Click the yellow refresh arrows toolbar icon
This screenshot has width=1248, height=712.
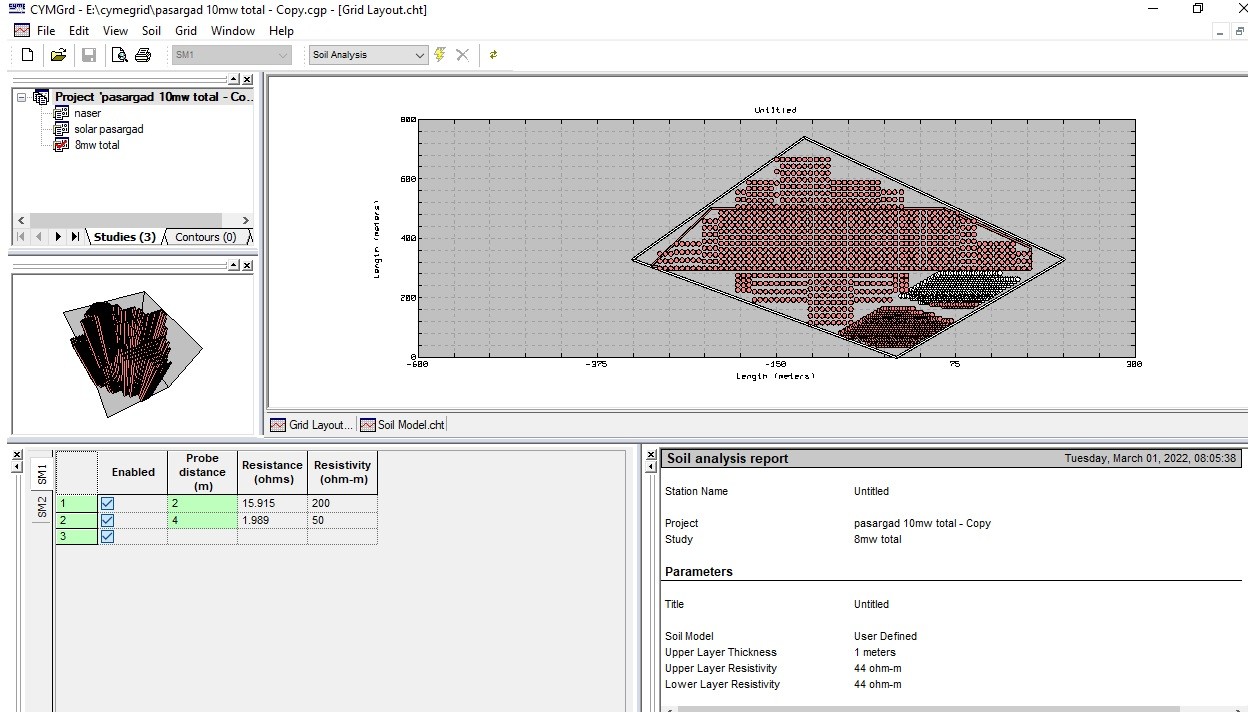493,55
